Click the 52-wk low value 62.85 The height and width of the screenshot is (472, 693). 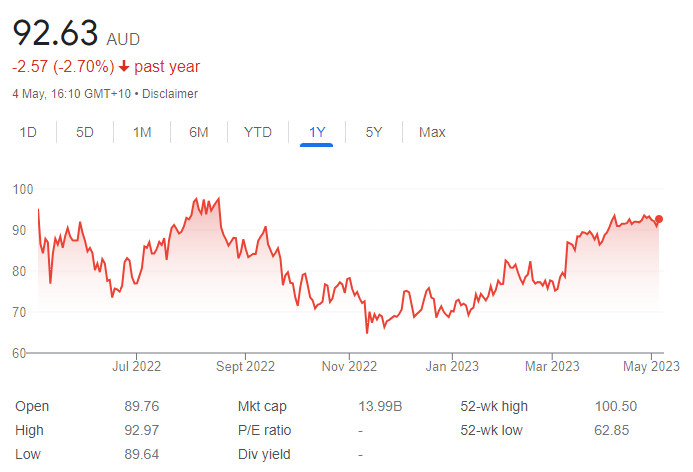click(612, 430)
